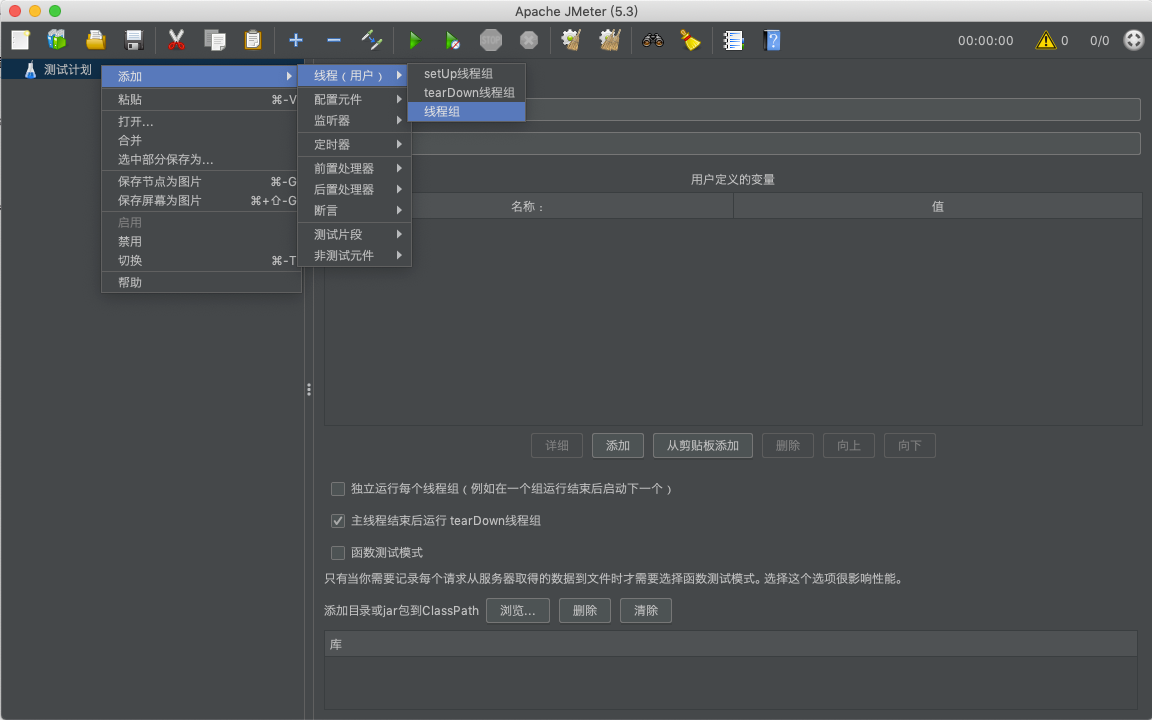Click the Collapse all minus icon
The height and width of the screenshot is (720, 1152).
tap(334, 40)
